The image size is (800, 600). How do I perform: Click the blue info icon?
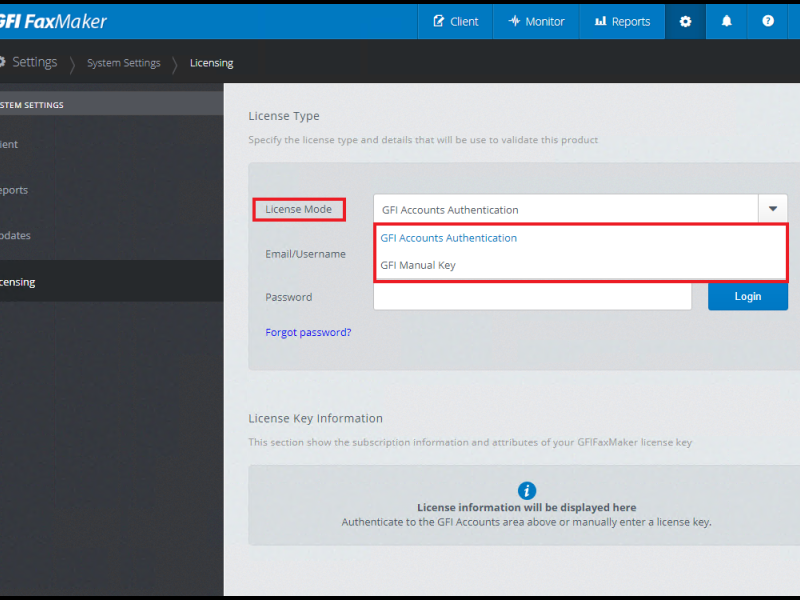(527, 490)
